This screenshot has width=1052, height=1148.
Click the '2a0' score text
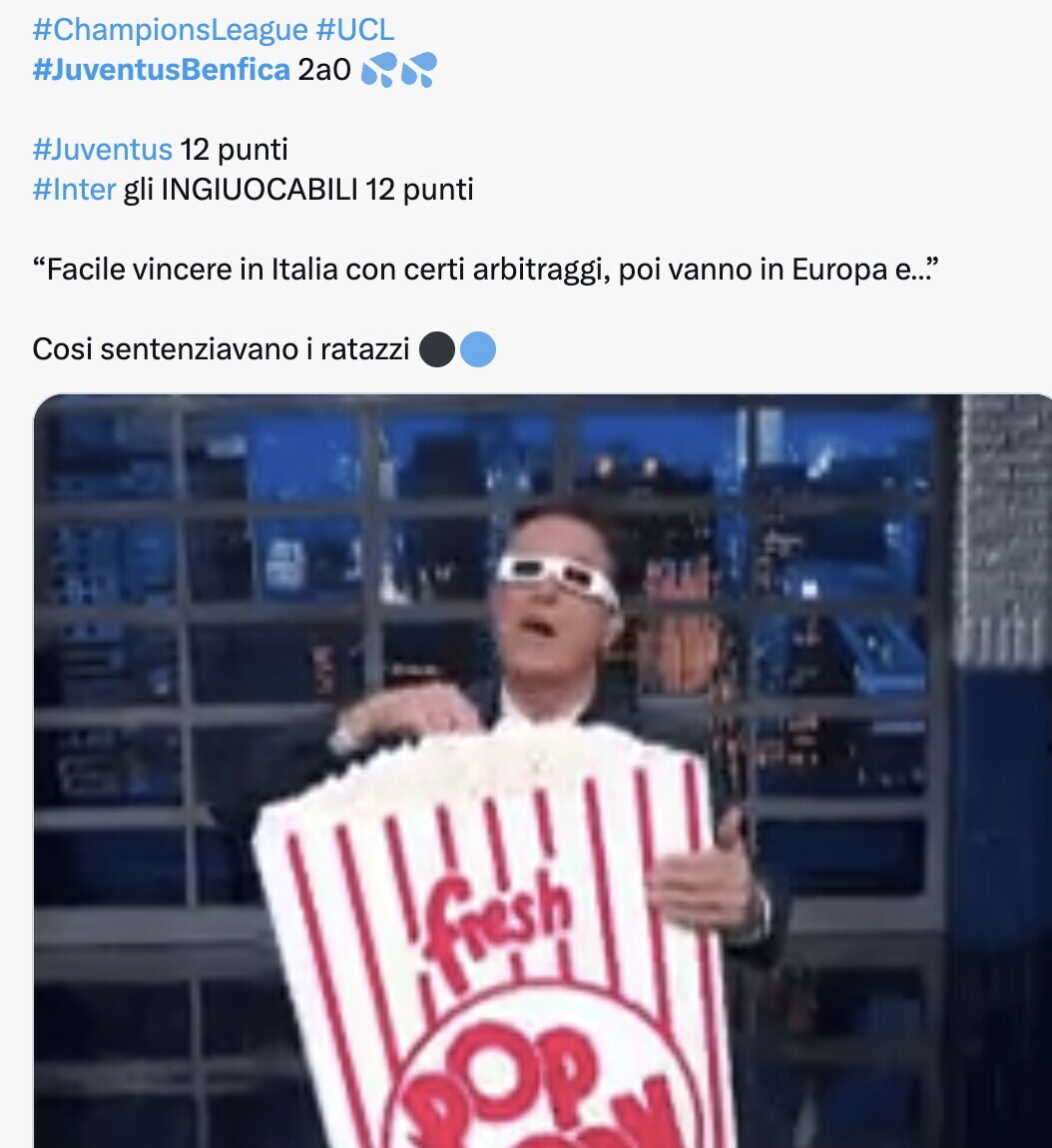[x=324, y=70]
